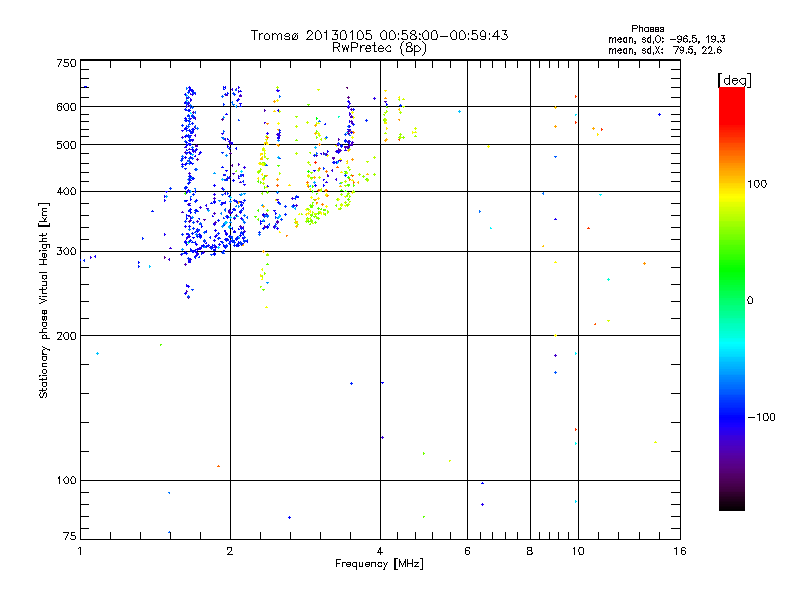The height and width of the screenshot is (600, 800).
Task: Click the 'Phases' header text
Action: coord(647,29)
